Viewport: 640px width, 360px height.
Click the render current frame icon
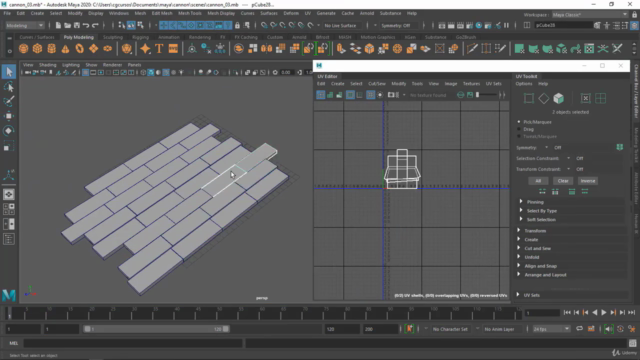pyautogui.click(x=451, y=25)
